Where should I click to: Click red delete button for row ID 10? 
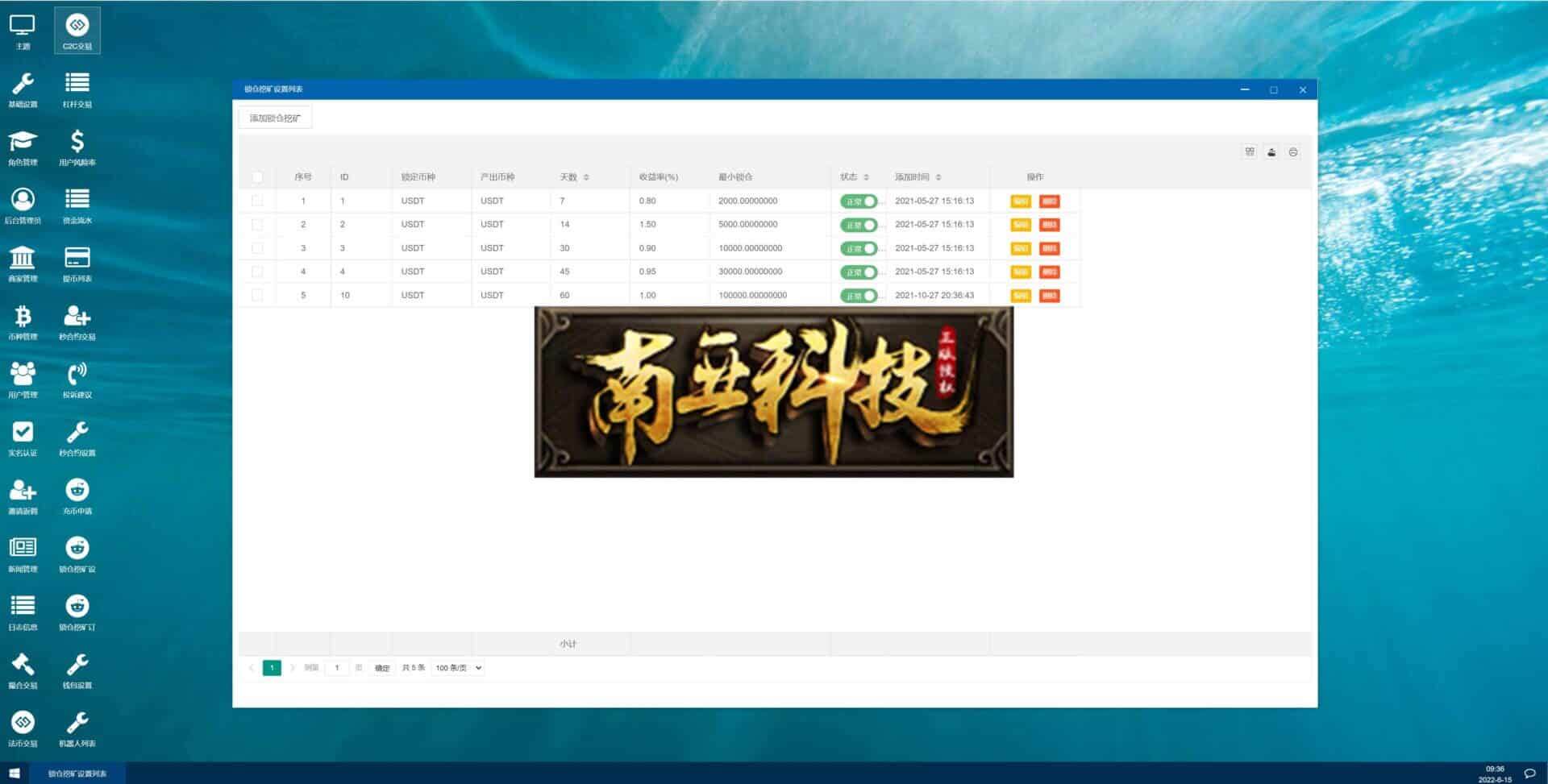[x=1049, y=296]
